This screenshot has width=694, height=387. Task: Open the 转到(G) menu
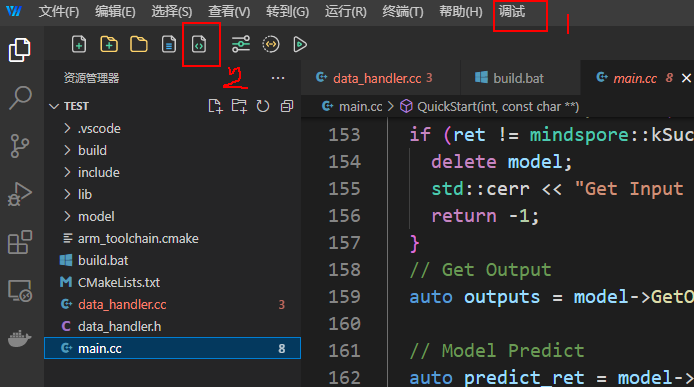pyautogui.click(x=287, y=12)
